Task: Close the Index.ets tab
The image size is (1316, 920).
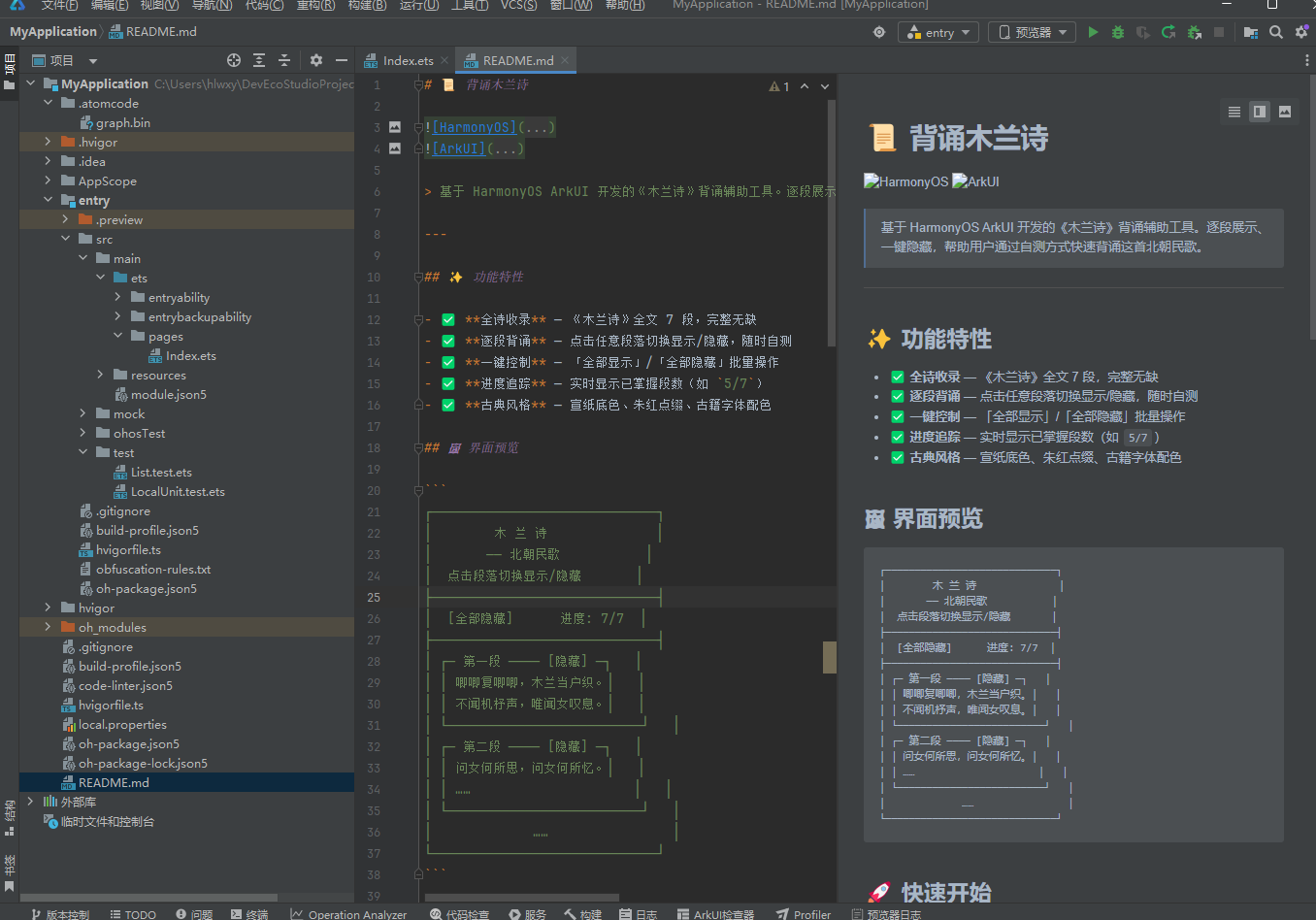Action: pyautogui.click(x=444, y=60)
